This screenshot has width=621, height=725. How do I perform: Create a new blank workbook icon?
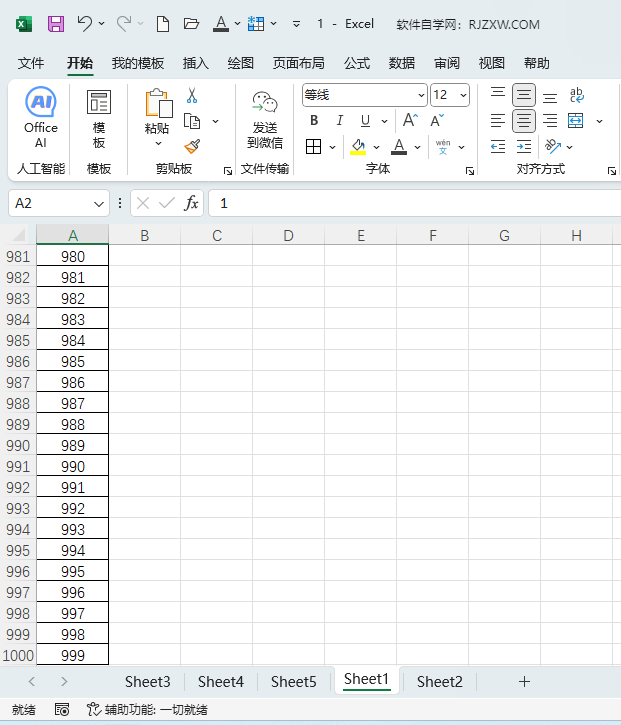[163, 24]
